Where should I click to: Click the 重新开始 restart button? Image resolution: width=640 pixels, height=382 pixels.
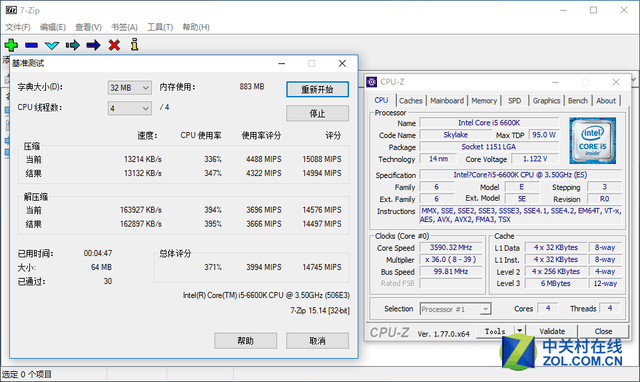pyautogui.click(x=317, y=89)
